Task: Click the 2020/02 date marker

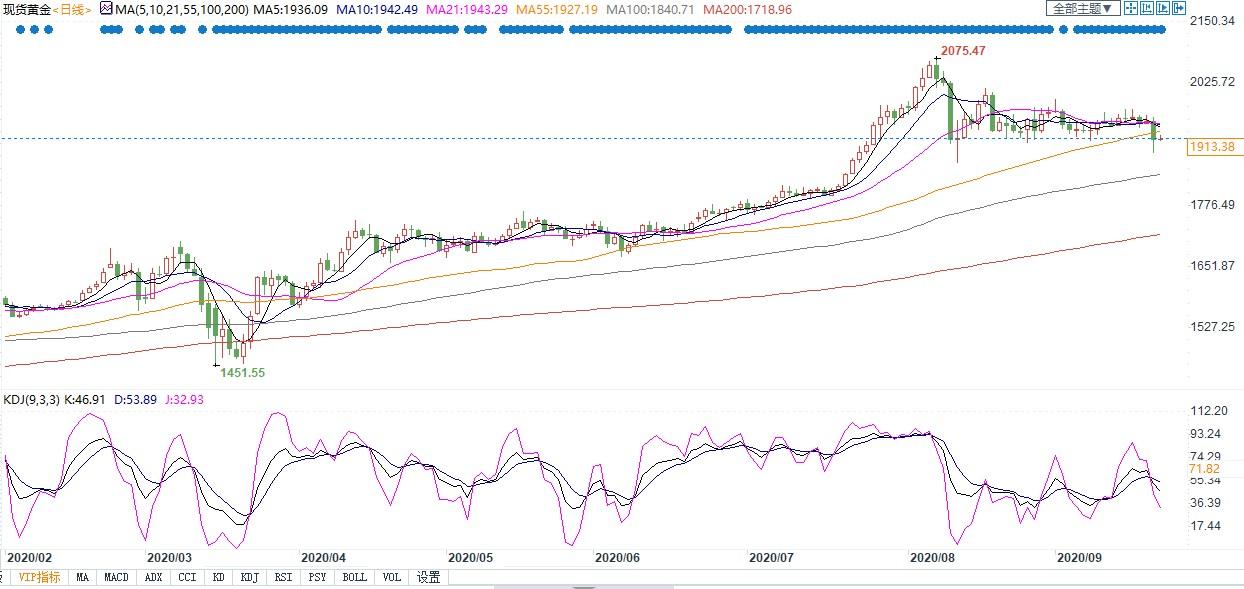Action: (x=29, y=556)
